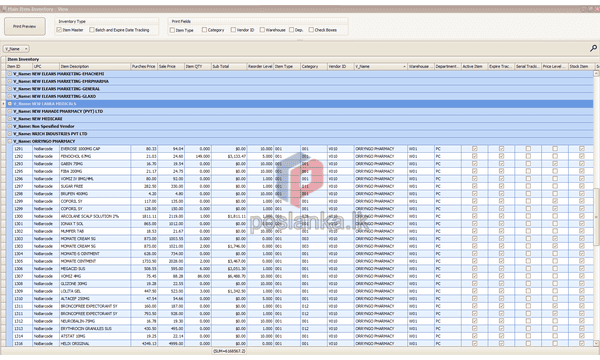The width and height of the screenshot is (600, 360).
Task: Expand NEW MAHADE PHARMACY (PVT) LTD group
Action: pos(10,111)
